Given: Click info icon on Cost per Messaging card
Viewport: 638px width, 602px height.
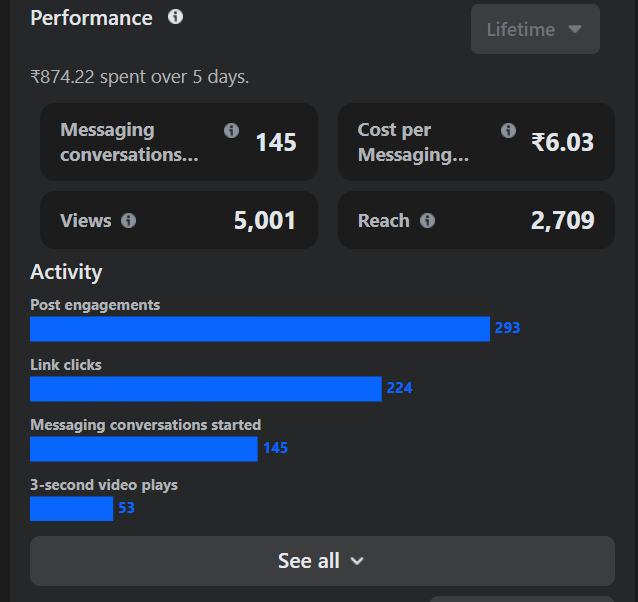Looking at the screenshot, I should click(508, 130).
